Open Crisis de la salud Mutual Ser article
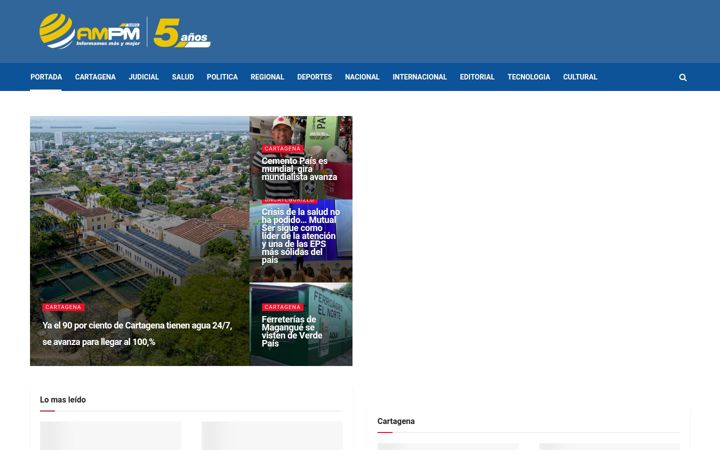 301,236
